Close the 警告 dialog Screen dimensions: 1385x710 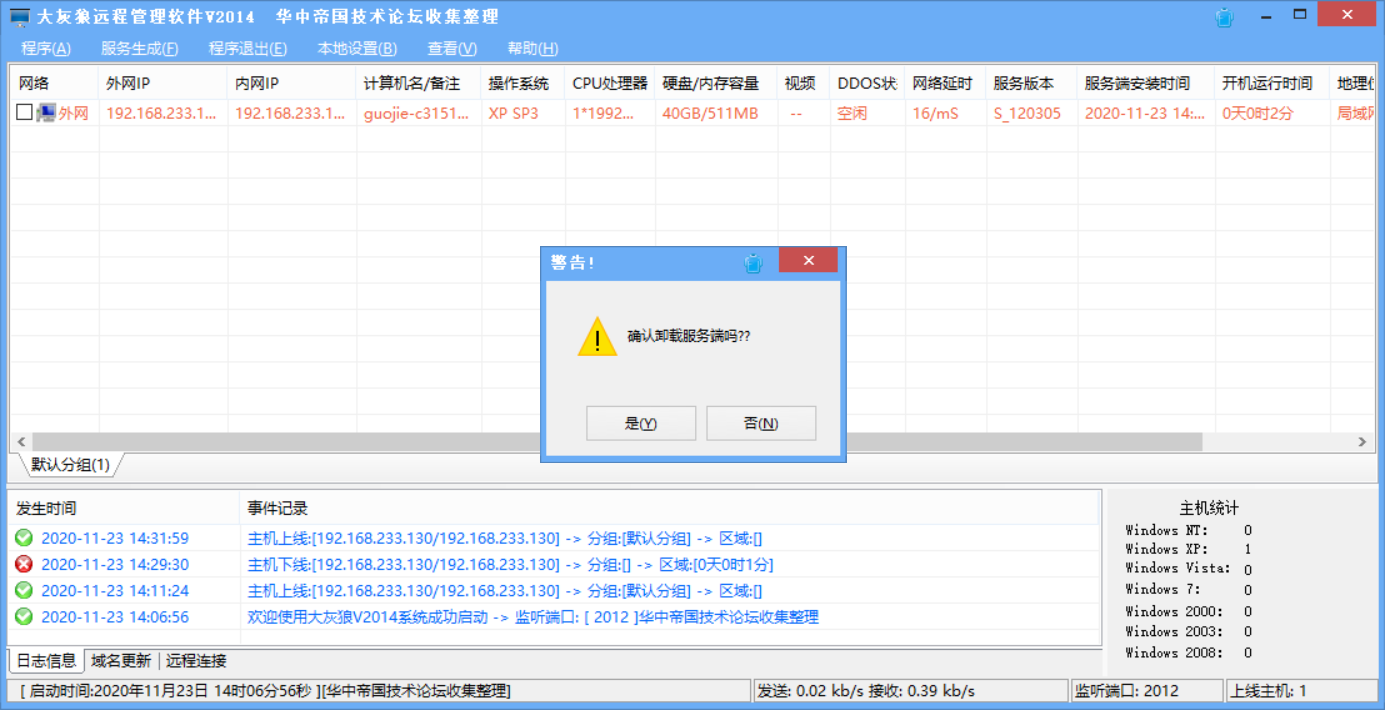[808, 260]
